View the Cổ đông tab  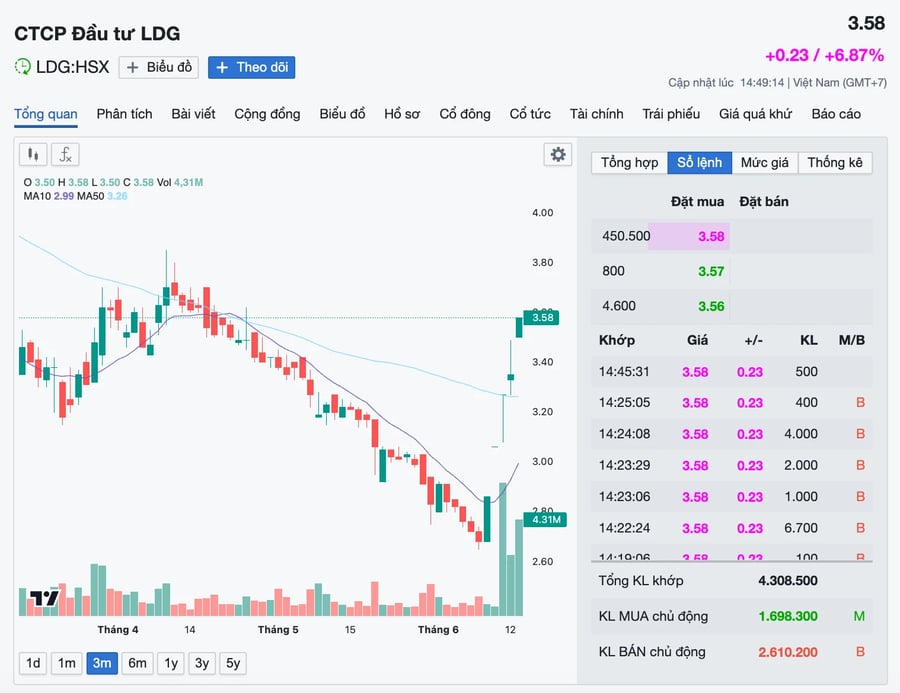click(465, 114)
